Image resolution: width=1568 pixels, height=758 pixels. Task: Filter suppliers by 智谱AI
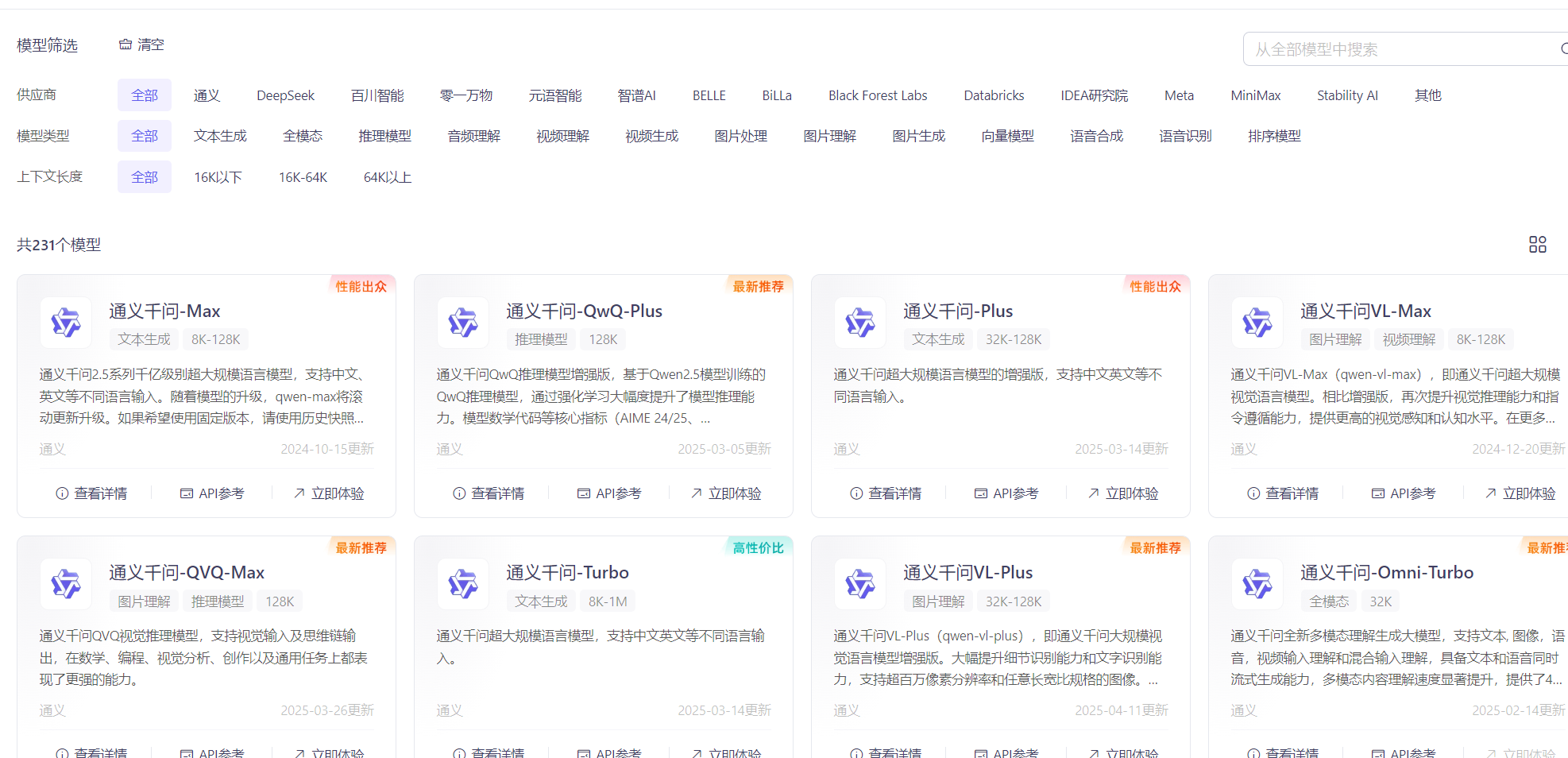coord(637,95)
